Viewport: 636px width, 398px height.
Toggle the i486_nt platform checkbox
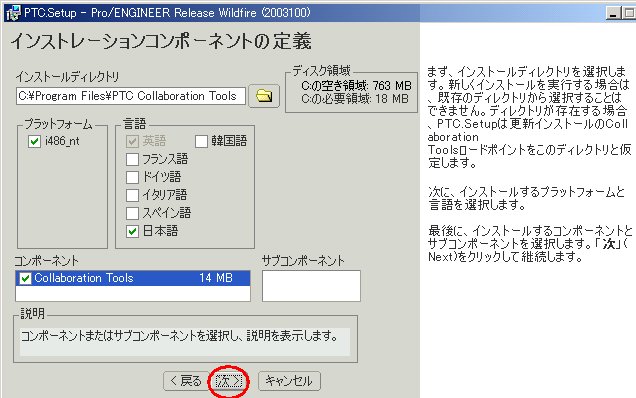[34, 142]
